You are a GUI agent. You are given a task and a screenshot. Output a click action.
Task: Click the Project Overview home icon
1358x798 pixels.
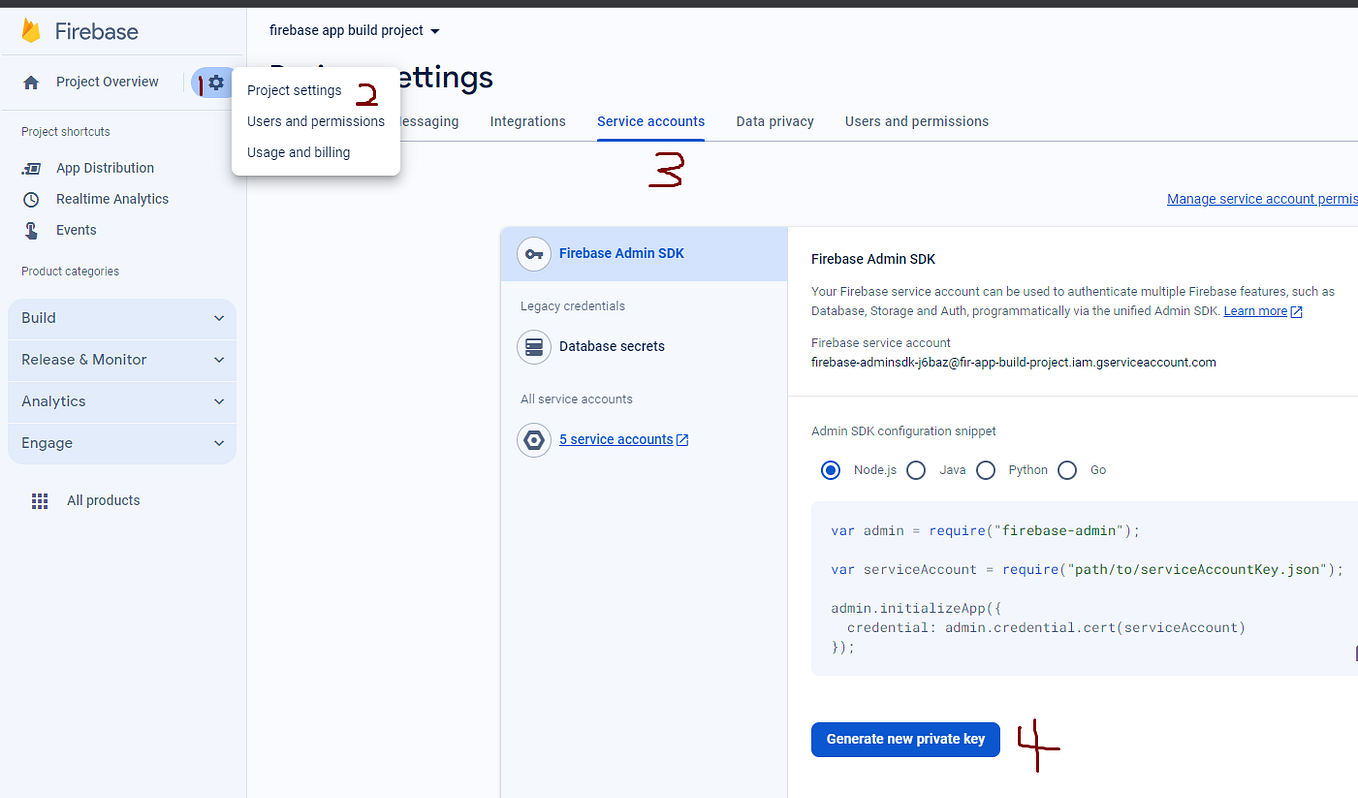coord(31,81)
